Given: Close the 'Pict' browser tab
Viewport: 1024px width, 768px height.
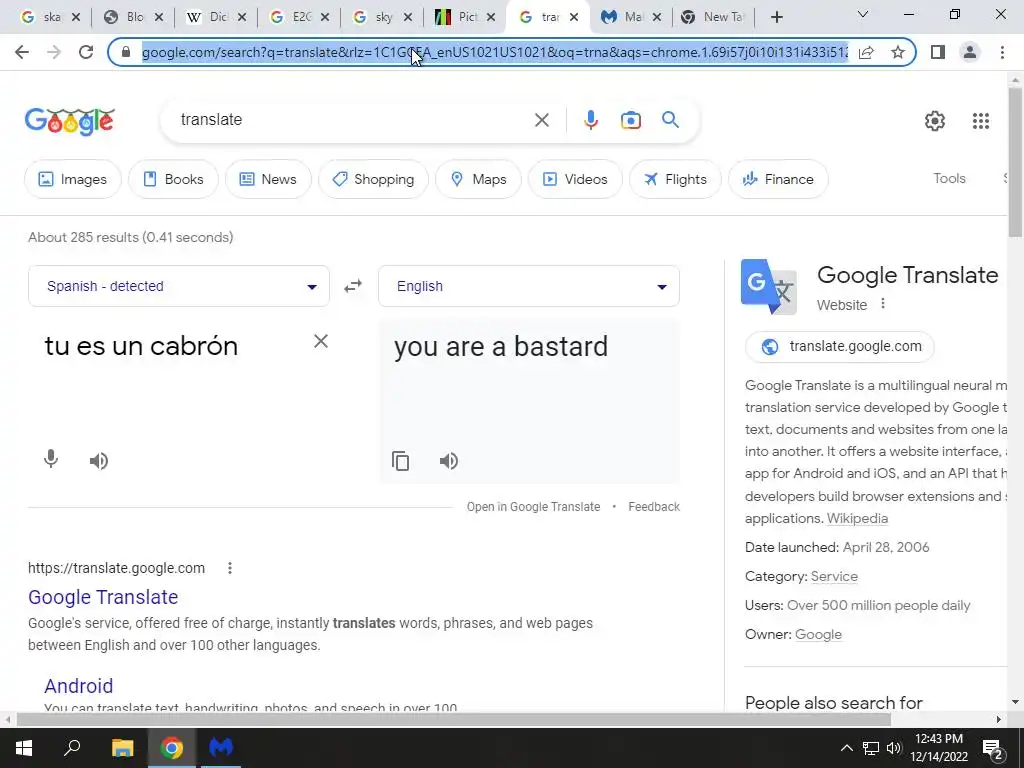Looking at the screenshot, I should tap(492, 17).
